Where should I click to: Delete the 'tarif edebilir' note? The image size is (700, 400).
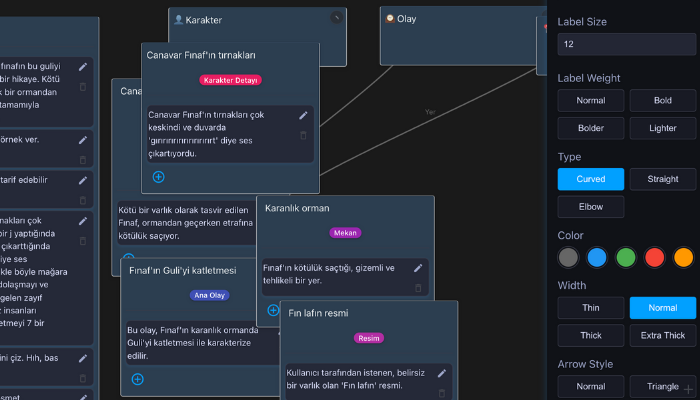[83, 200]
